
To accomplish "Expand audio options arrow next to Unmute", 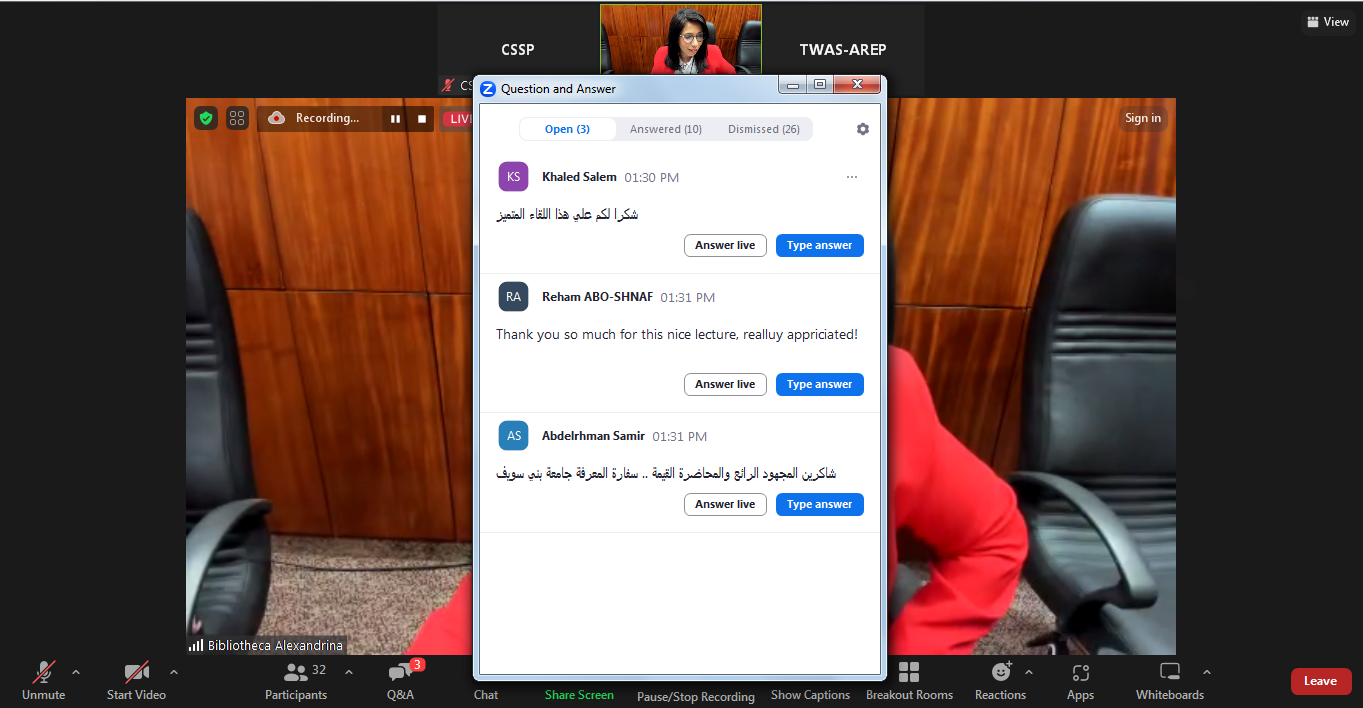I will 76,672.
